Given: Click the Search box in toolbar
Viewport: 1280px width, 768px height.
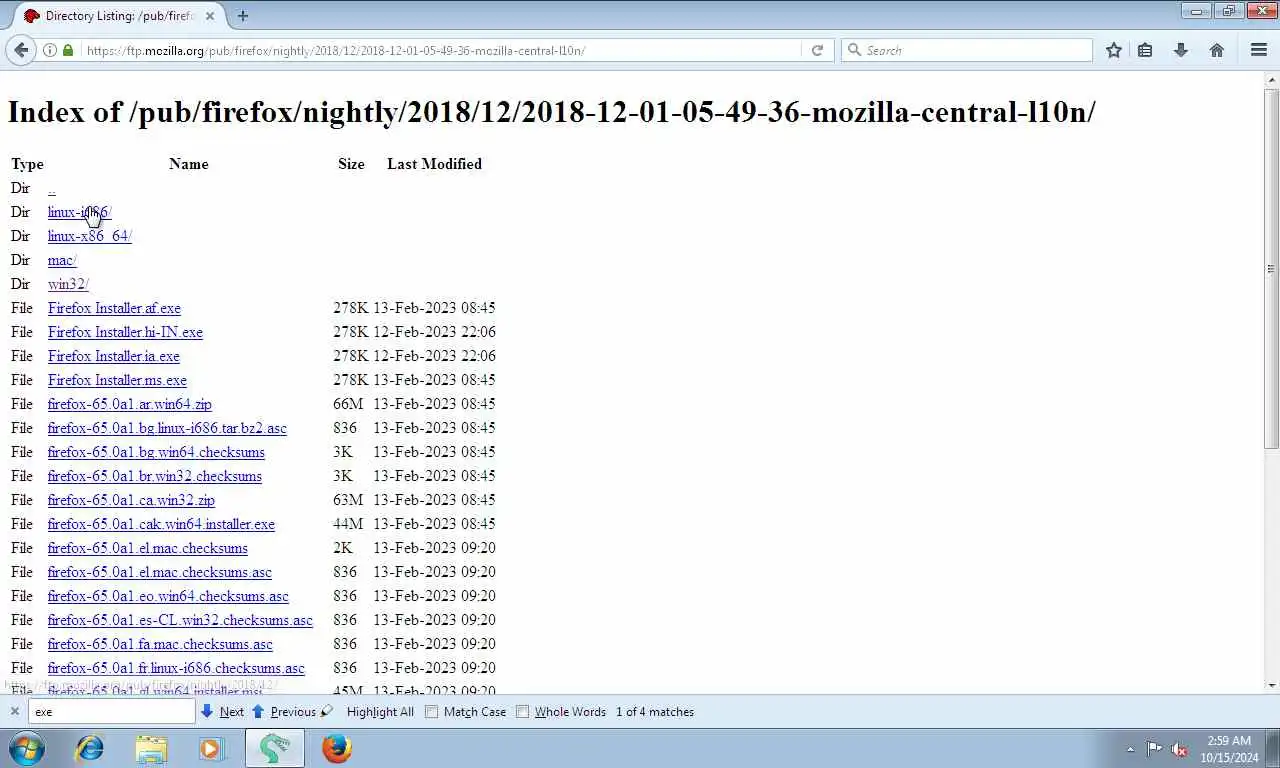Looking at the screenshot, I should point(967,50).
